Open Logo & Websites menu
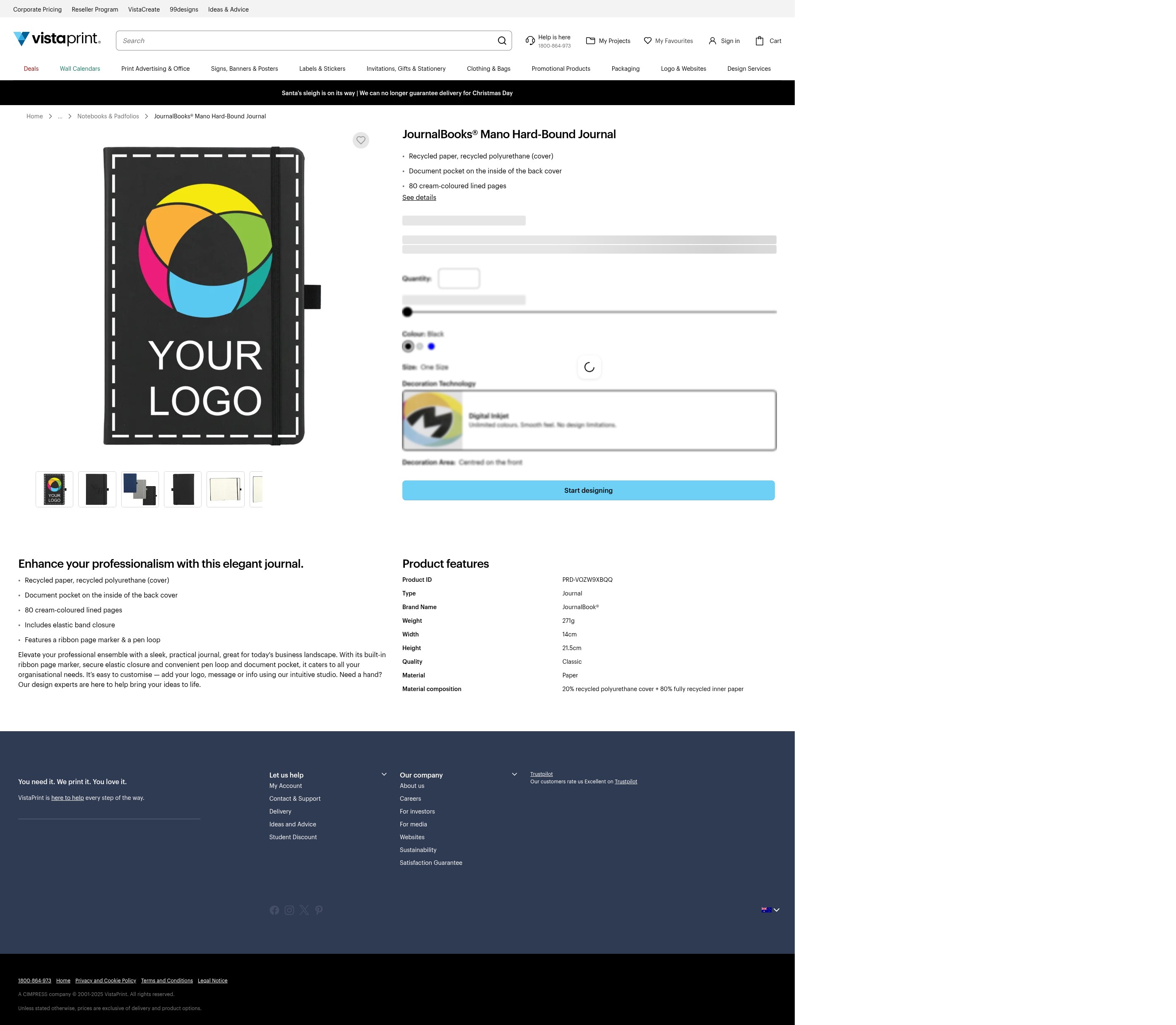 pyautogui.click(x=683, y=69)
